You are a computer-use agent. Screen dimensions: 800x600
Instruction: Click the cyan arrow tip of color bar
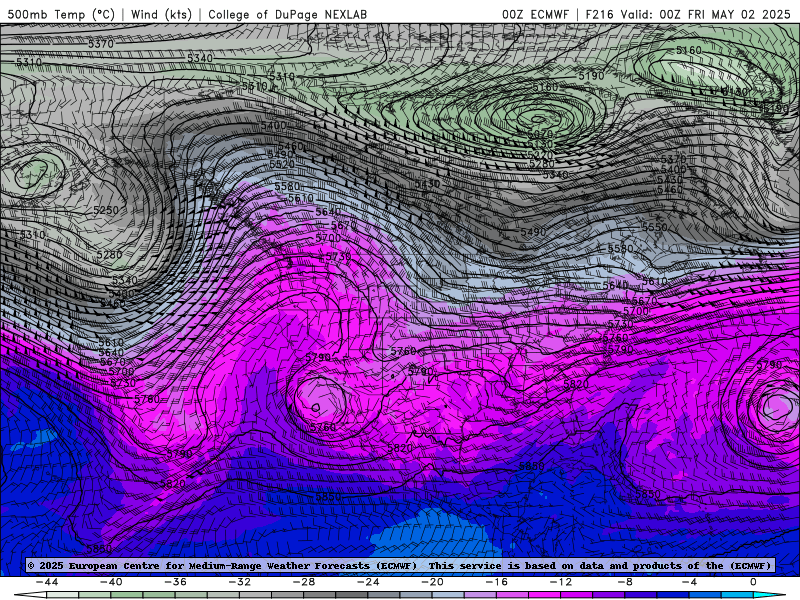769,596
